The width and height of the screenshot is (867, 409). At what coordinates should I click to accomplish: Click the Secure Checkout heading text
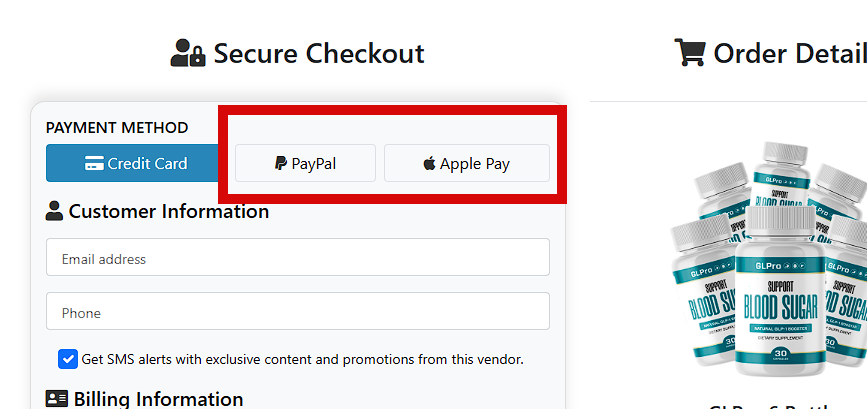click(x=318, y=53)
